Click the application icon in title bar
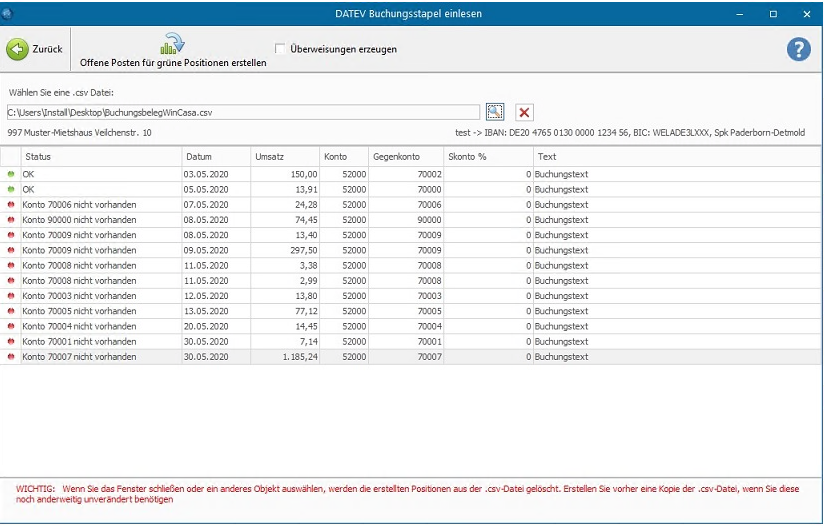The height and width of the screenshot is (529, 826). click(8, 14)
